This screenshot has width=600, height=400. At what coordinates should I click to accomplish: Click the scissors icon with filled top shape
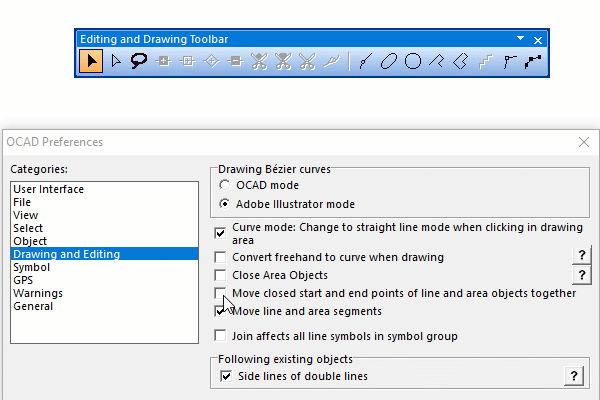[x=283, y=61]
